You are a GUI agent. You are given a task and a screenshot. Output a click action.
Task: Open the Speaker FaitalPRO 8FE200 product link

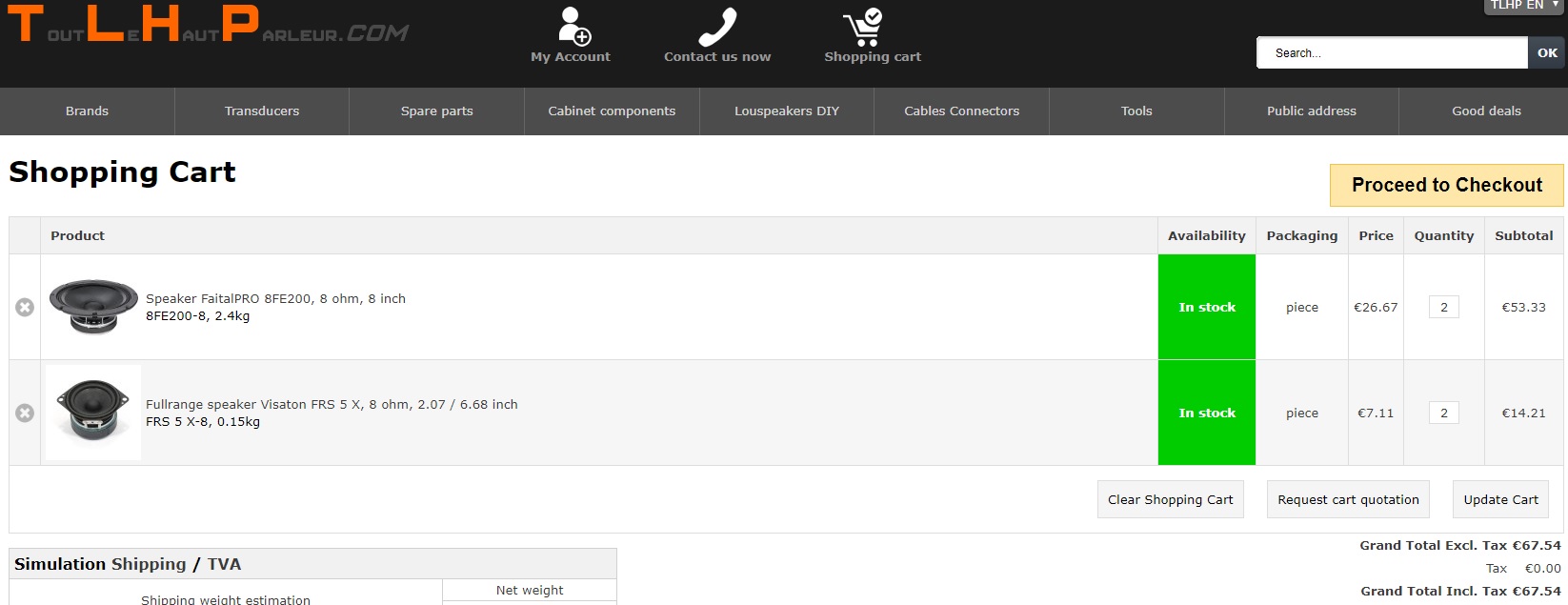pos(275,298)
